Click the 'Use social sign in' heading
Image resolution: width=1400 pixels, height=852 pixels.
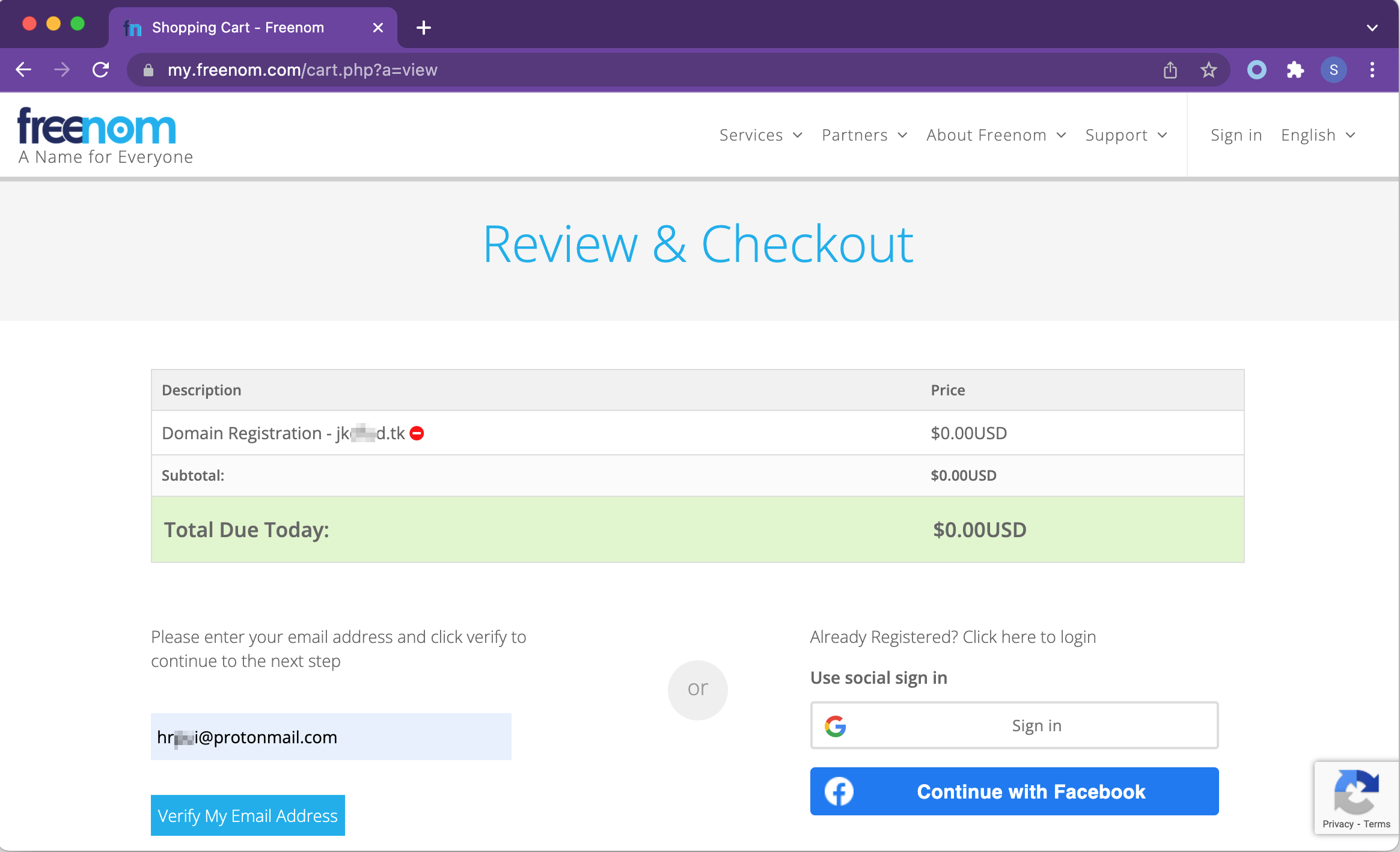tap(878, 678)
